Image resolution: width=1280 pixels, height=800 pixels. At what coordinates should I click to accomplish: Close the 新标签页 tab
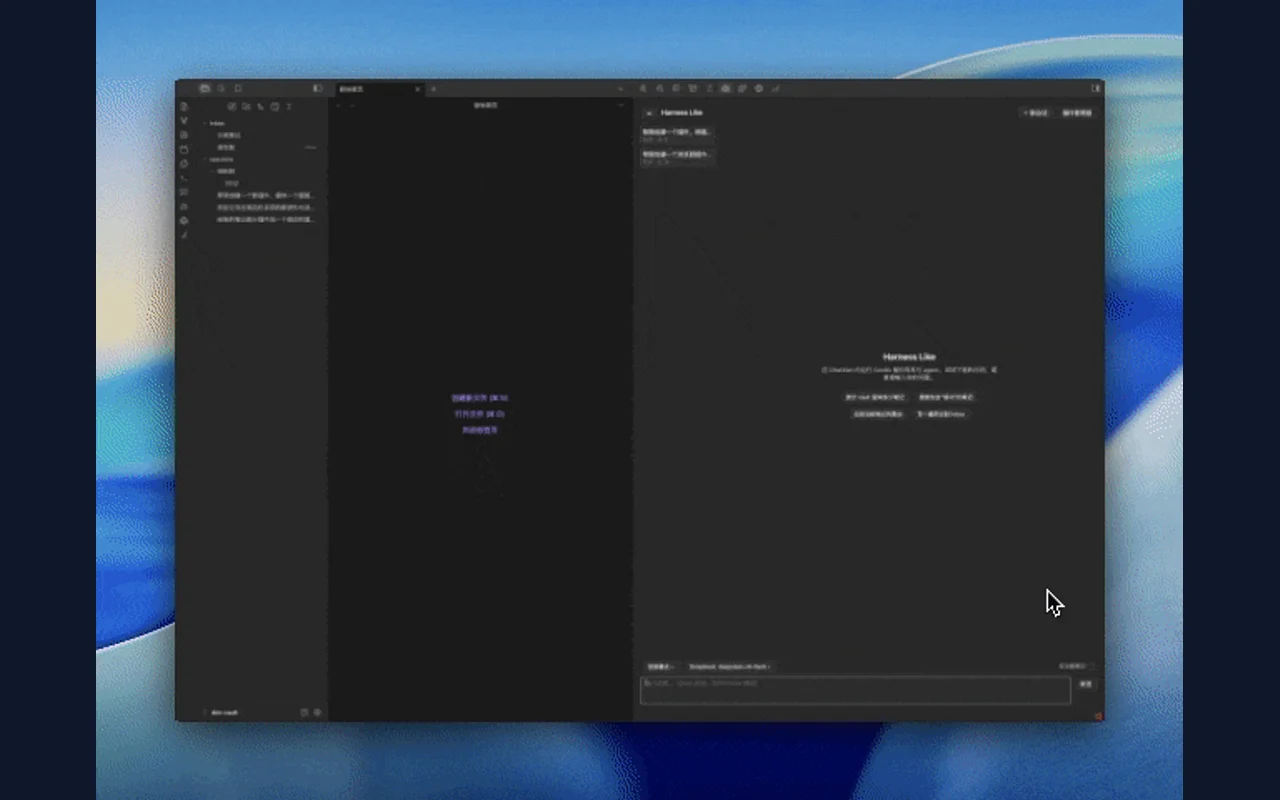pyautogui.click(x=417, y=89)
